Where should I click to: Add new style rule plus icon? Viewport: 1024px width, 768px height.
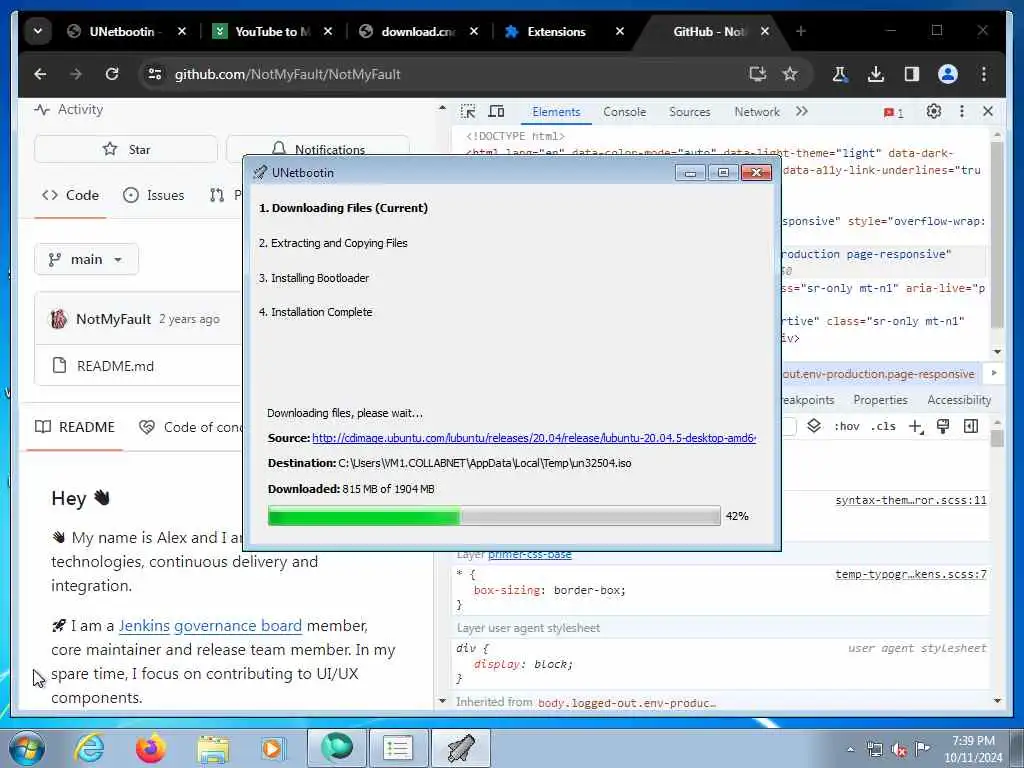point(916,426)
